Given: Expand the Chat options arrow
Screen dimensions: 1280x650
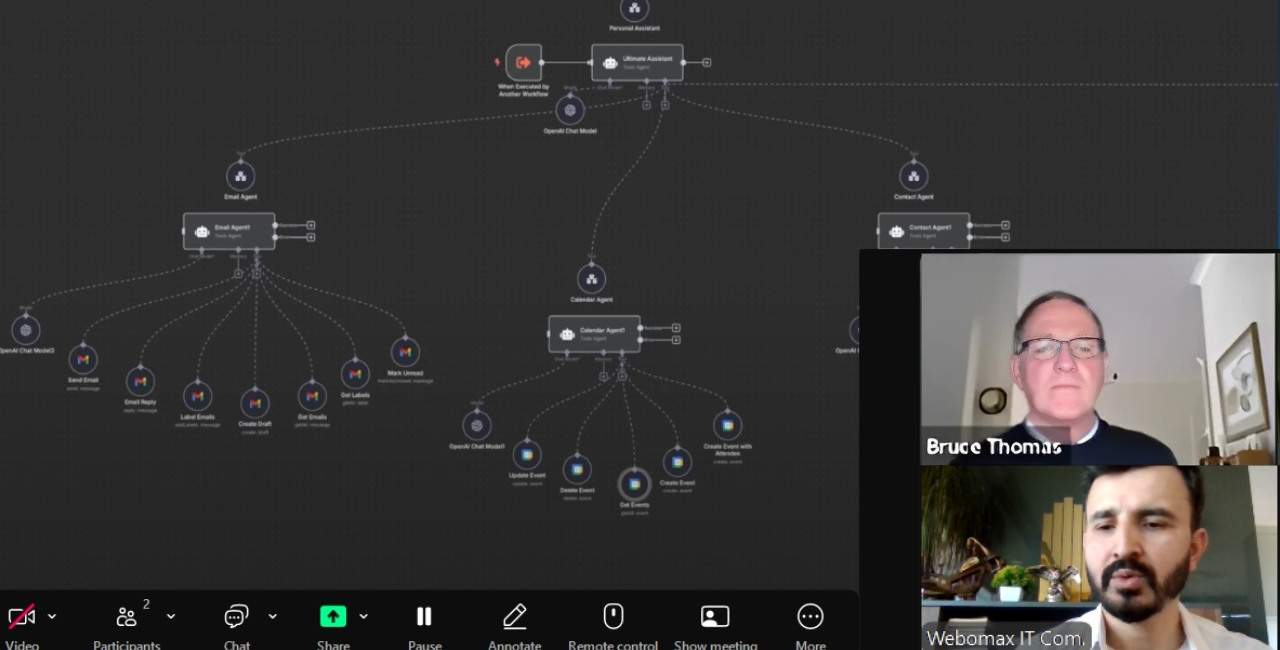Looking at the screenshot, I should coord(272,617).
